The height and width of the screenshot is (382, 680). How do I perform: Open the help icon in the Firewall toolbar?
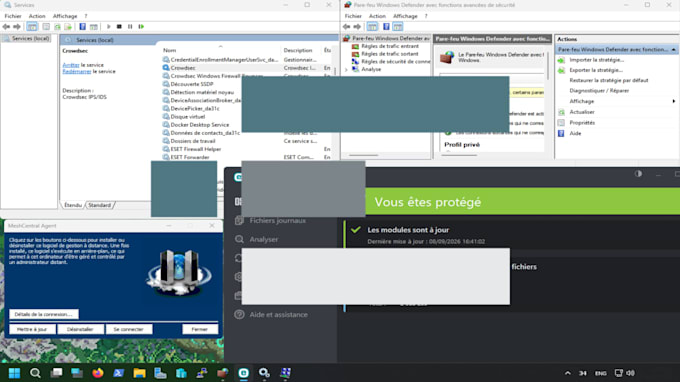click(x=386, y=26)
